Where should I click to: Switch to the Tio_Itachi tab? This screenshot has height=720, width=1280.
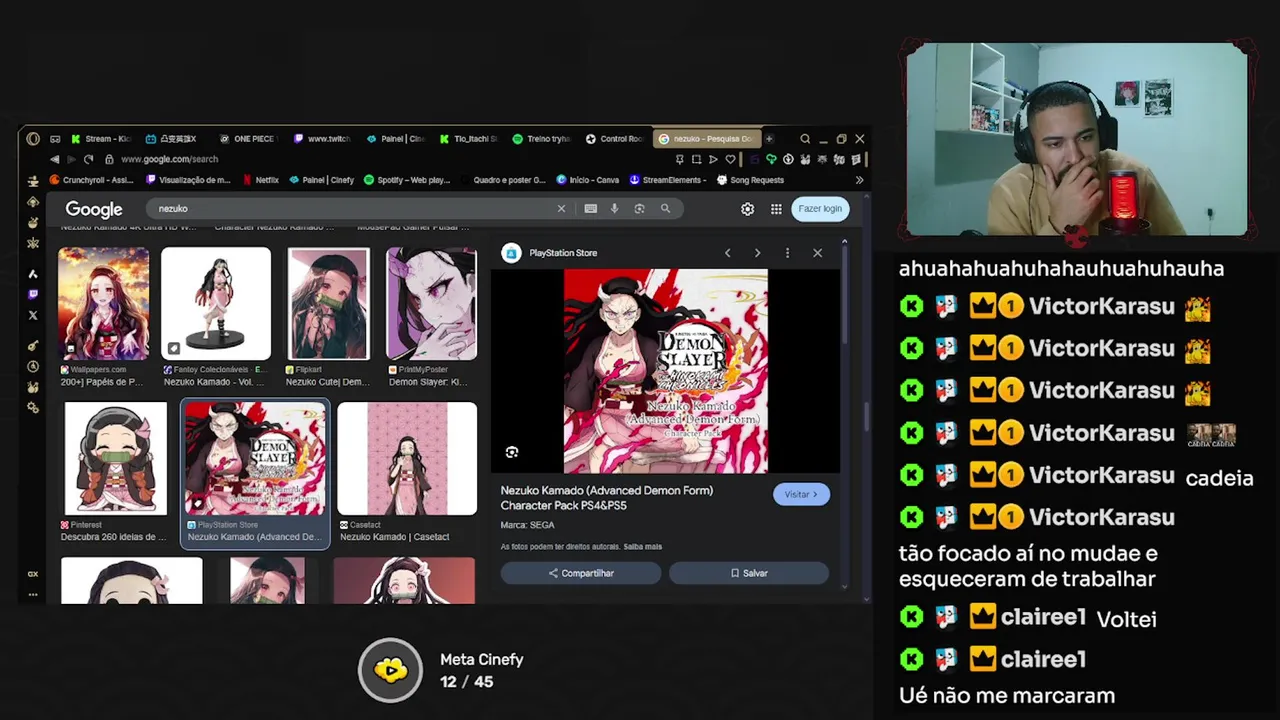[470, 139]
